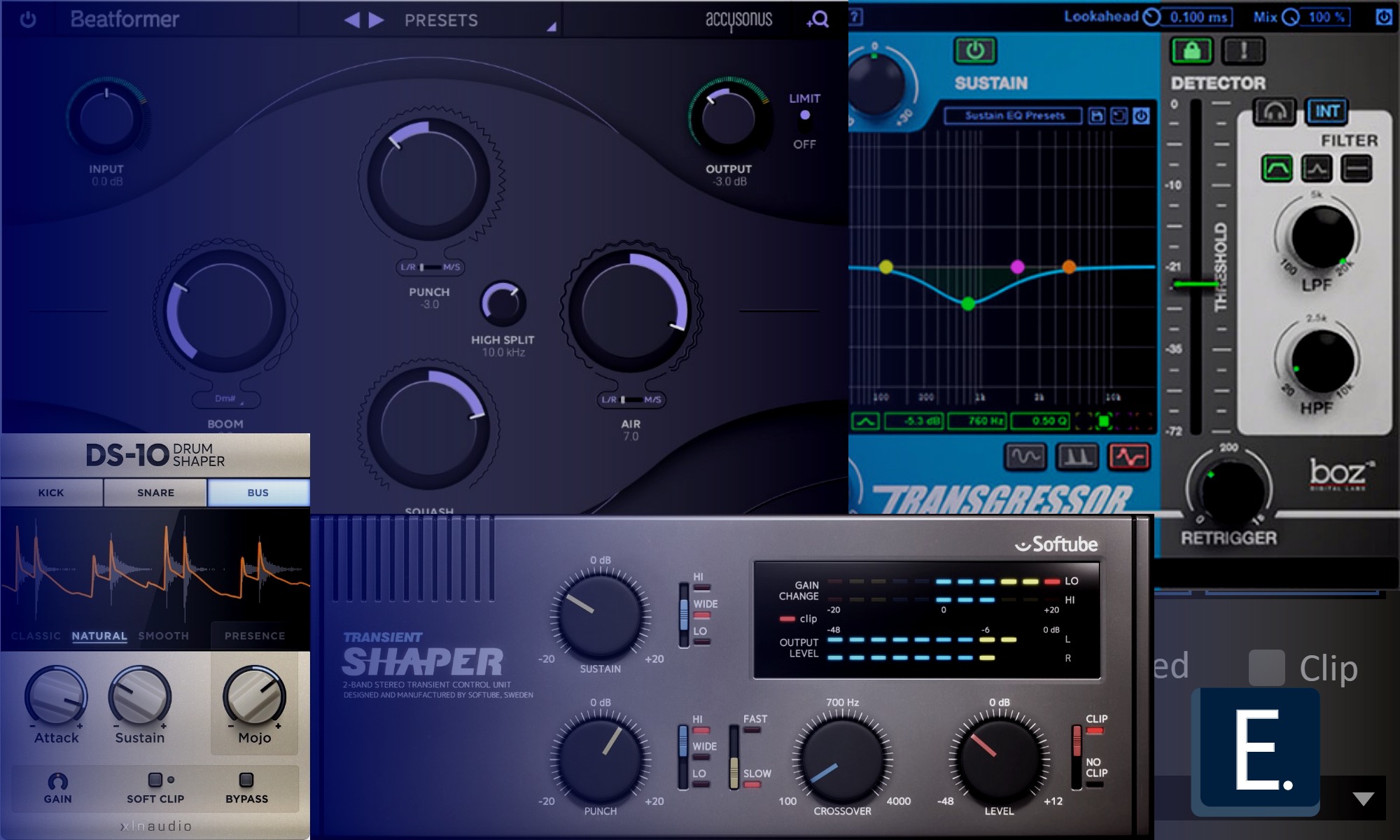Click the Beatformer AIR knob
Viewport: 1400px width, 840px height.
[x=630, y=309]
